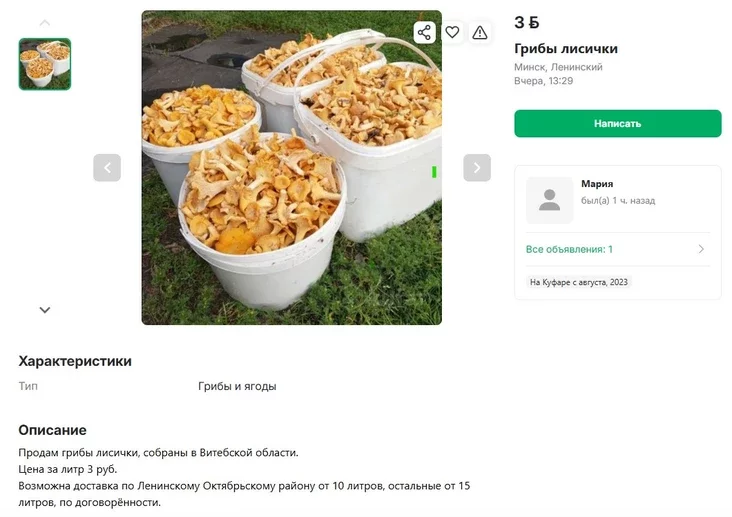Click the green Написать button
This screenshot has width=732, height=517.
(618, 123)
